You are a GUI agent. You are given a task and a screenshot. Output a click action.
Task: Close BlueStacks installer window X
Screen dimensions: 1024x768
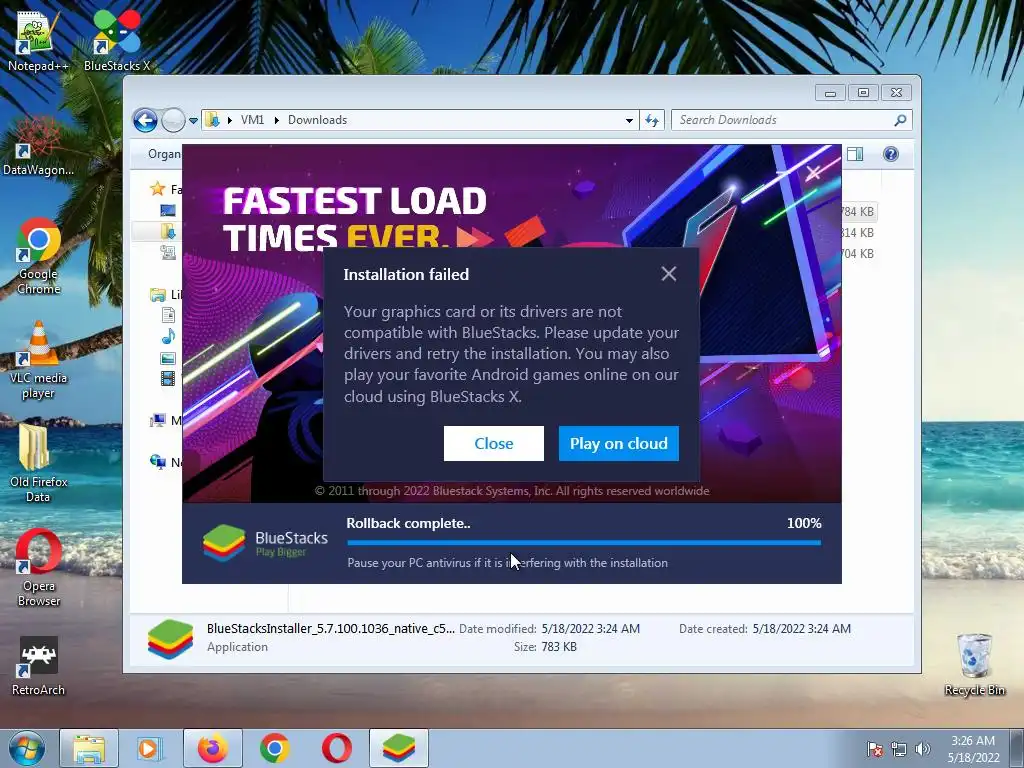(813, 172)
